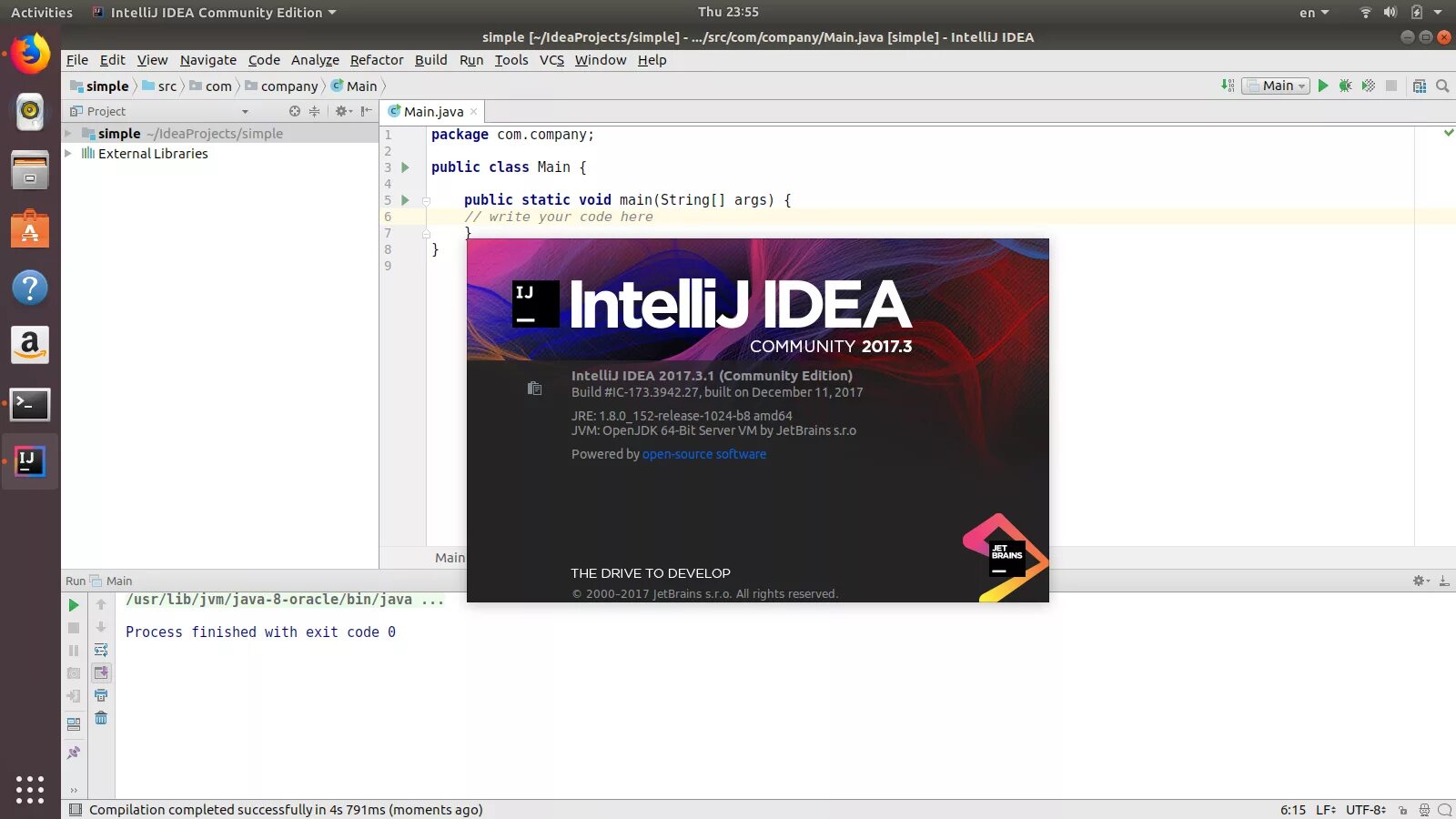Close the Main.java tab
The width and height of the screenshot is (1456, 819).
pos(473,112)
